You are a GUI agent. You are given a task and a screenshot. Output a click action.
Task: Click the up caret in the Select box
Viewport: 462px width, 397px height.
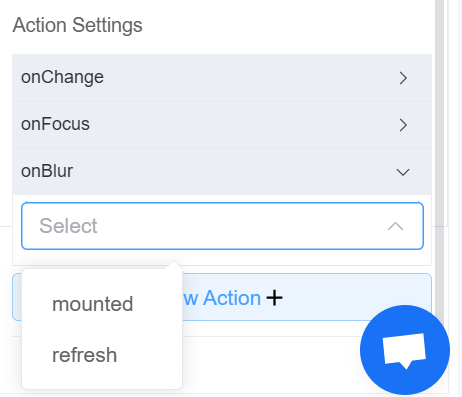tap(396, 226)
